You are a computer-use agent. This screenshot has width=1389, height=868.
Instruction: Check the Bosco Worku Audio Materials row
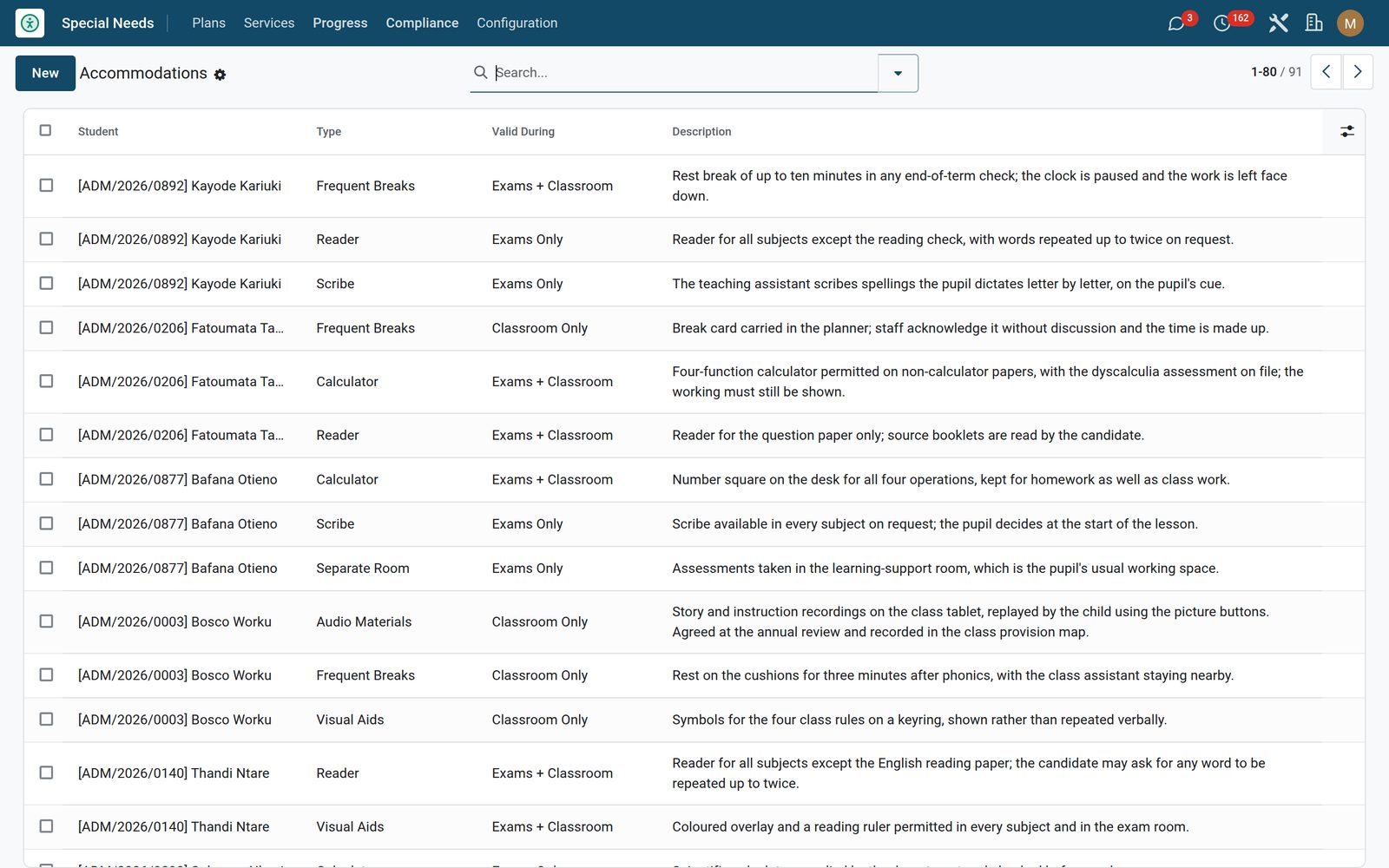click(x=46, y=621)
